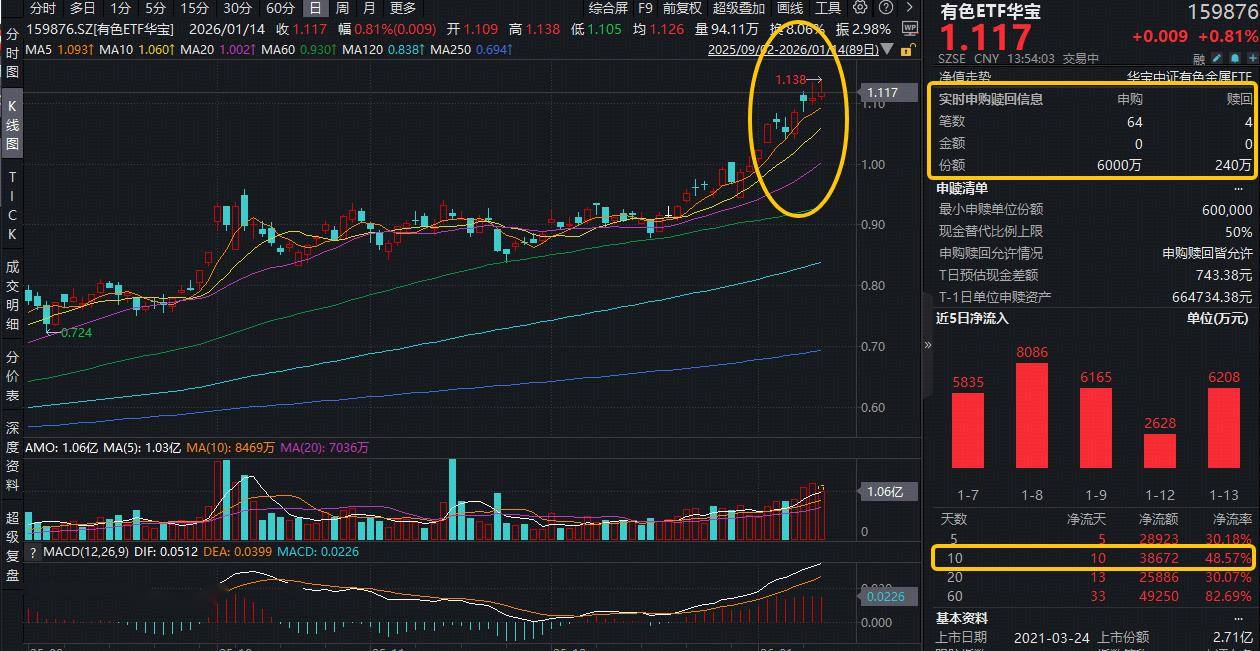
Task: Select the 30分 period
Action: pyautogui.click(x=237, y=7)
